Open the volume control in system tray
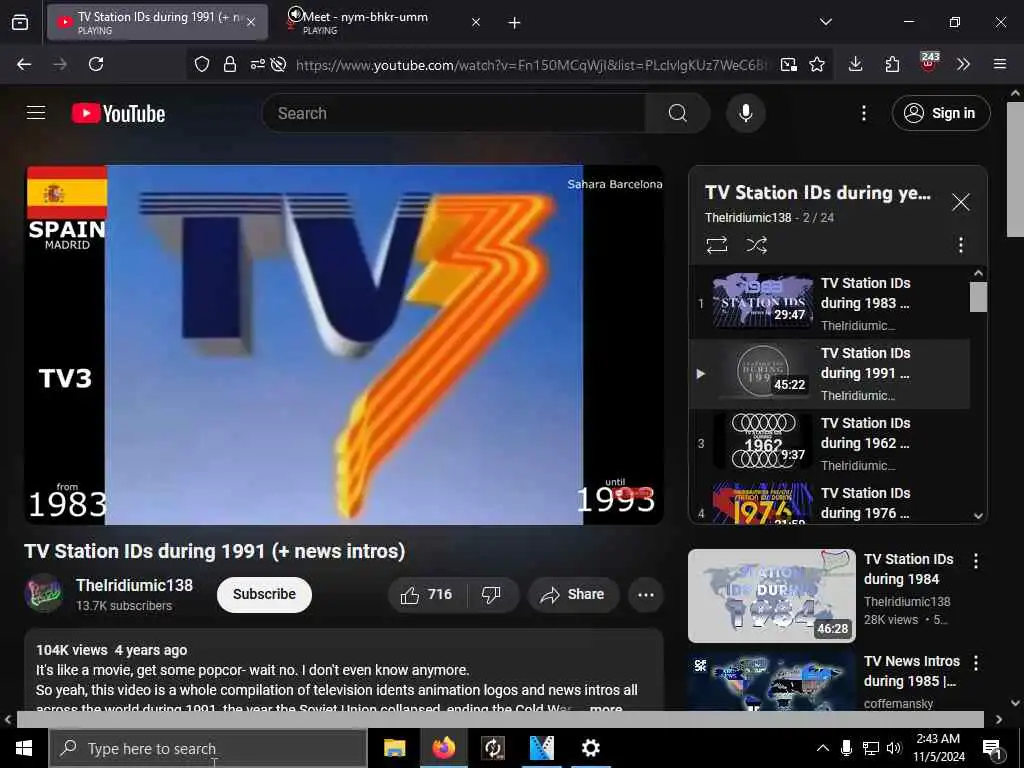This screenshot has height=768, width=1024. click(893, 748)
